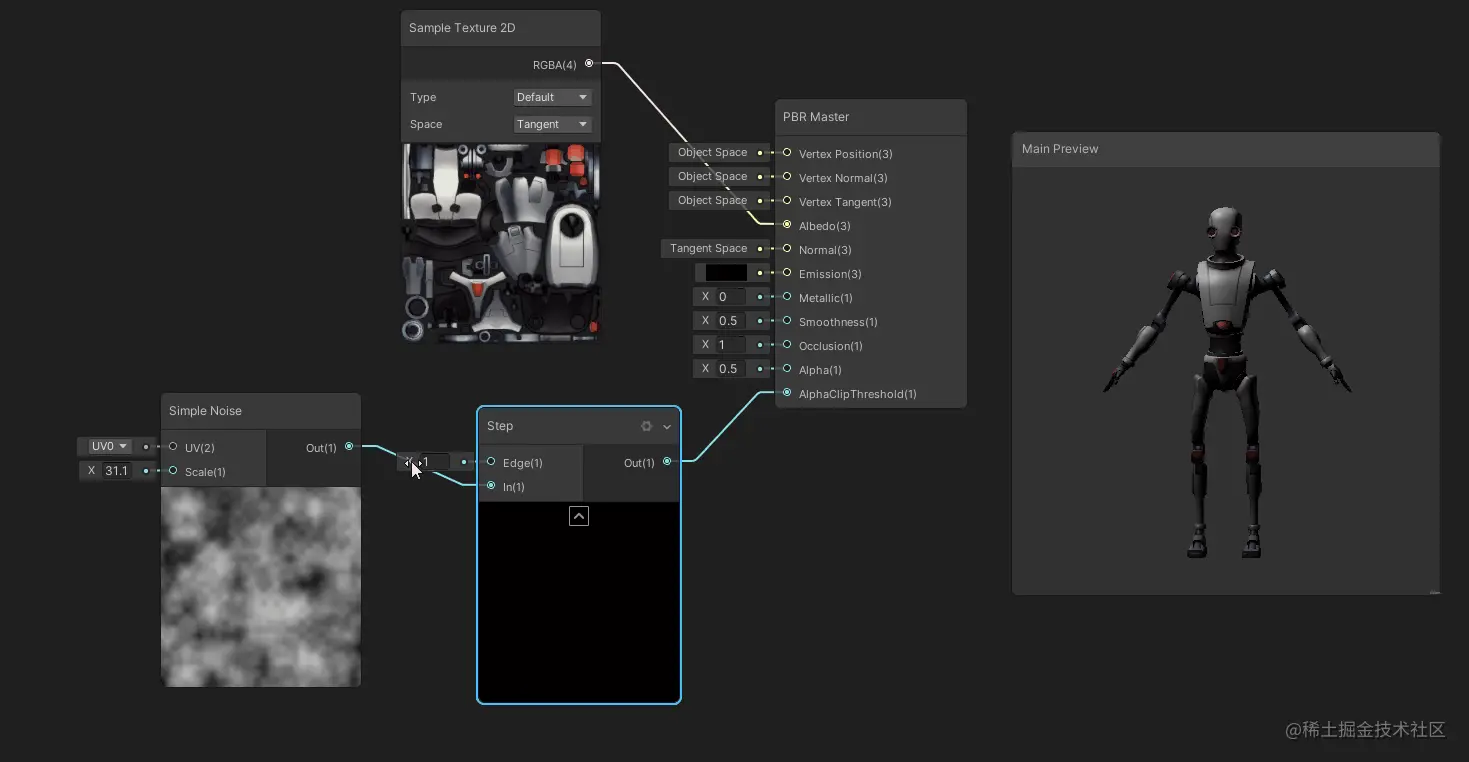This screenshot has height=762, width=1469.
Task: Click the Tangent Space label beside Normal(3)
Action: 709,248
